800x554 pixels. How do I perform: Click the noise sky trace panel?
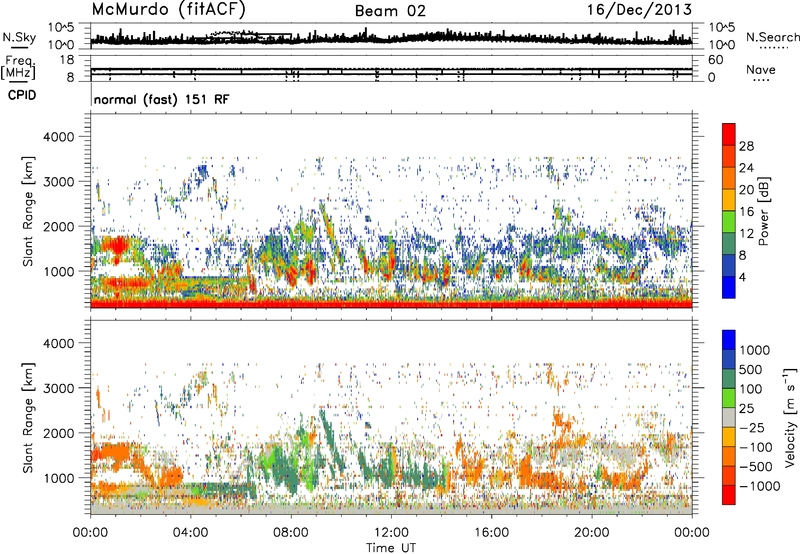click(391, 36)
